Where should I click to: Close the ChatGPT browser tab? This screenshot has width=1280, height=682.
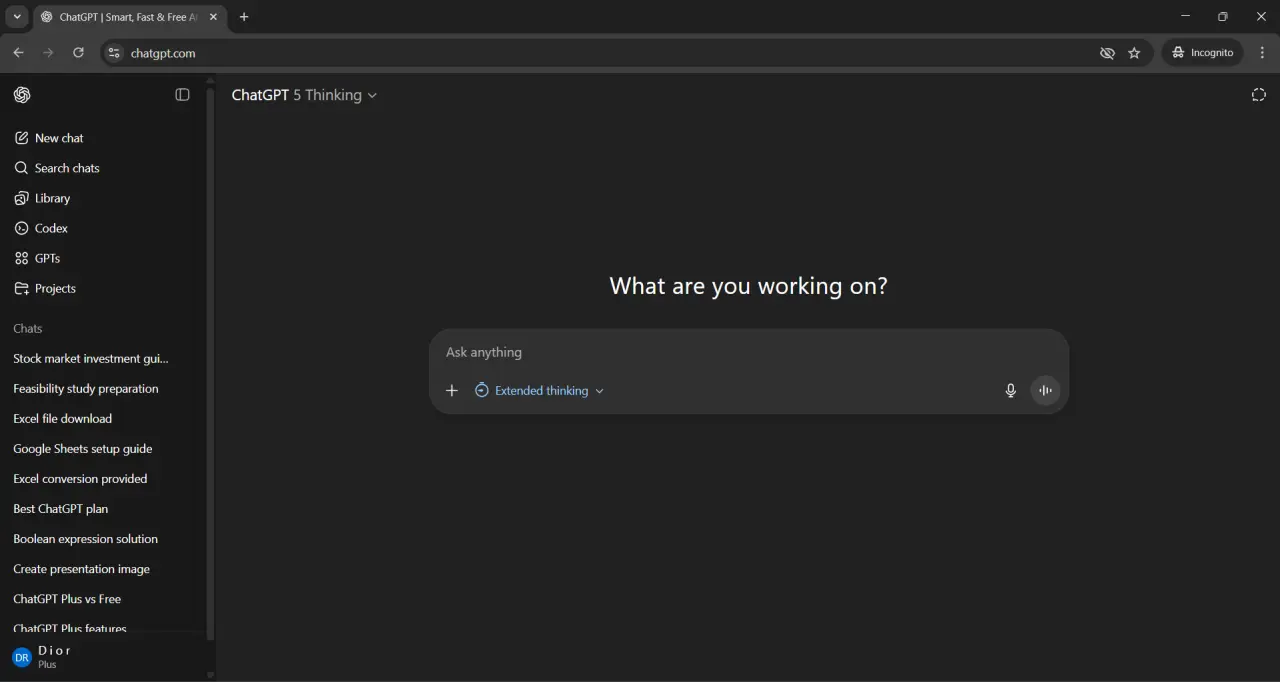(213, 17)
